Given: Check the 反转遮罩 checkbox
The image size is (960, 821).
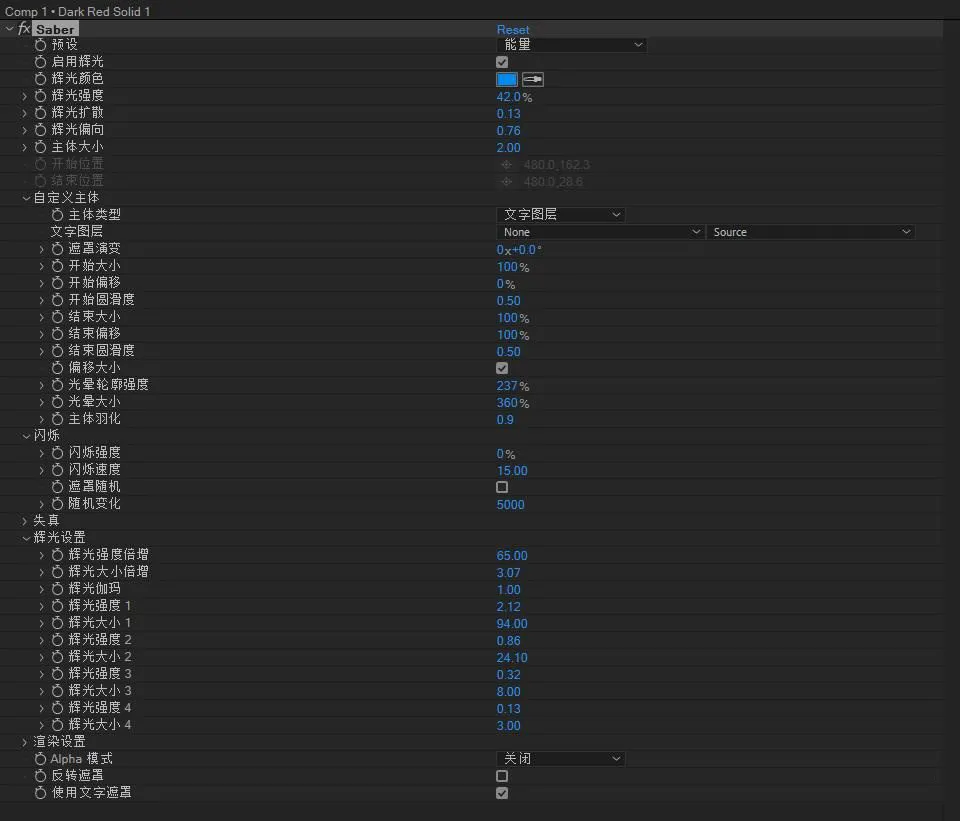Looking at the screenshot, I should point(502,776).
